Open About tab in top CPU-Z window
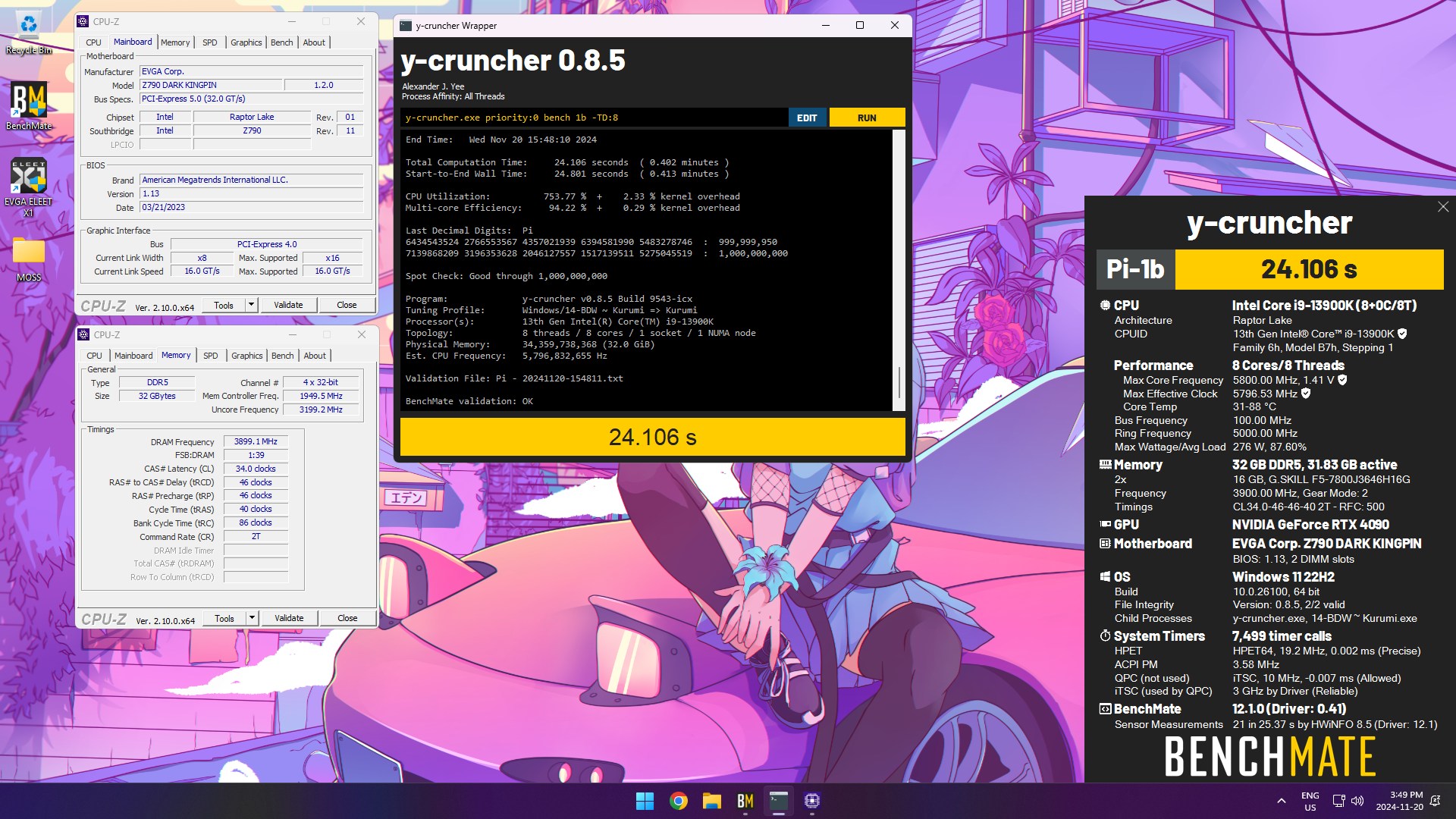Viewport: 1456px width, 819px height. click(x=314, y=42)
